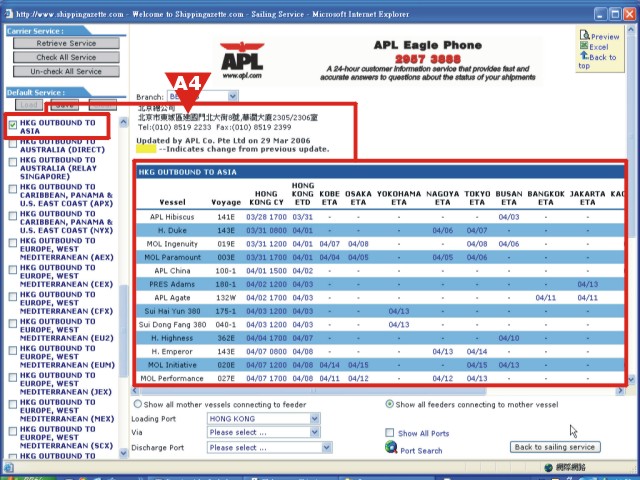
Task: Check HKG Outbound to Europe (CFX) service
Action: click(x=13, y=296)
